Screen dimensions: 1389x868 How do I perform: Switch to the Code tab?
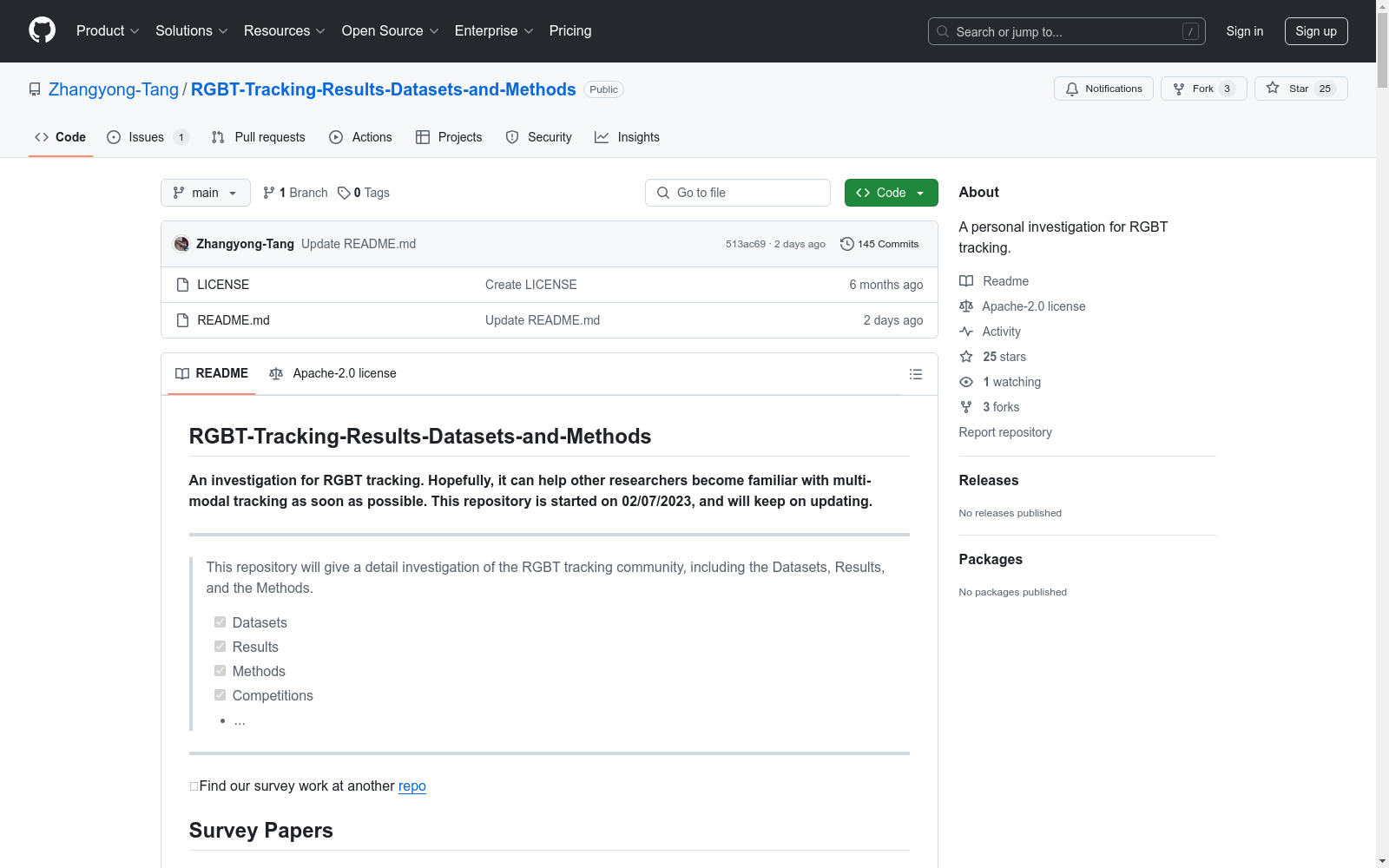[60, 137]
